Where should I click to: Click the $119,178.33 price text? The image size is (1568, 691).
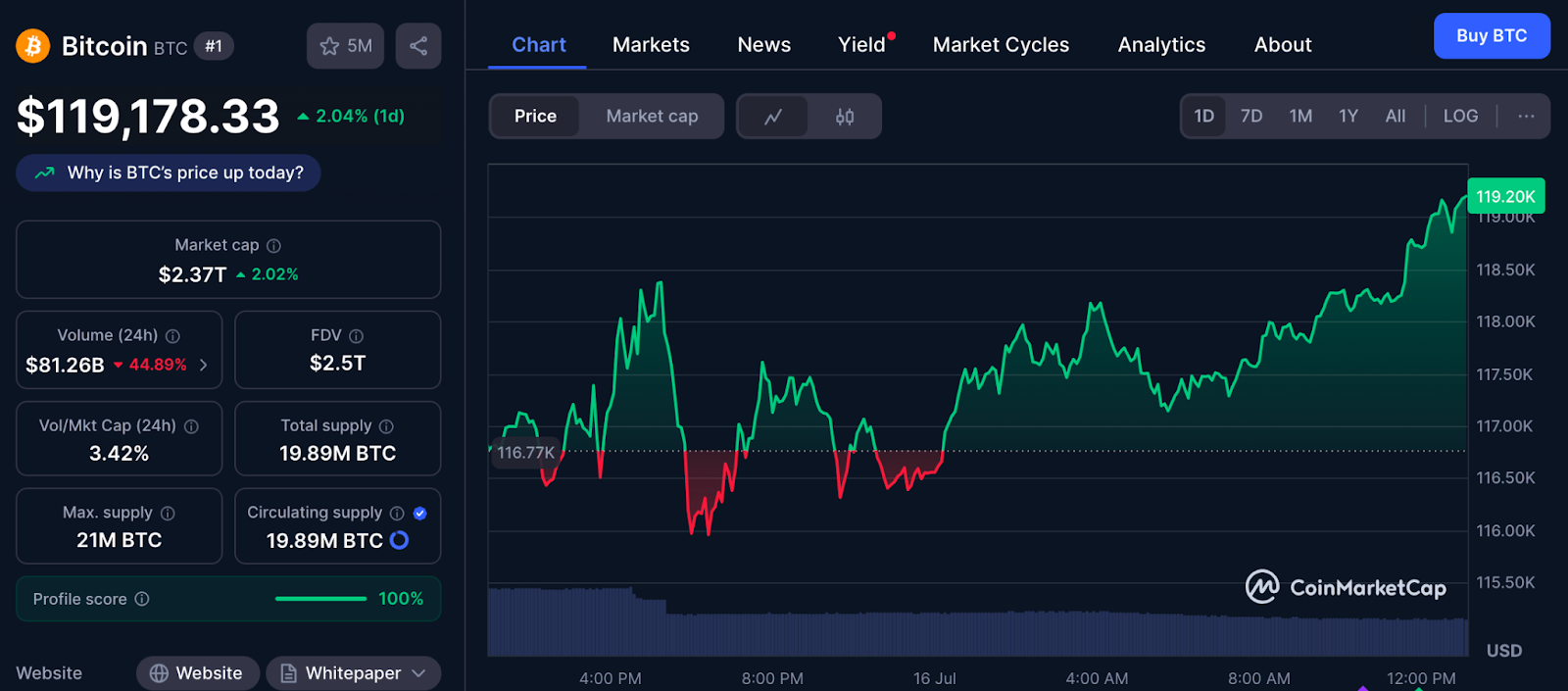pos(148,117)
